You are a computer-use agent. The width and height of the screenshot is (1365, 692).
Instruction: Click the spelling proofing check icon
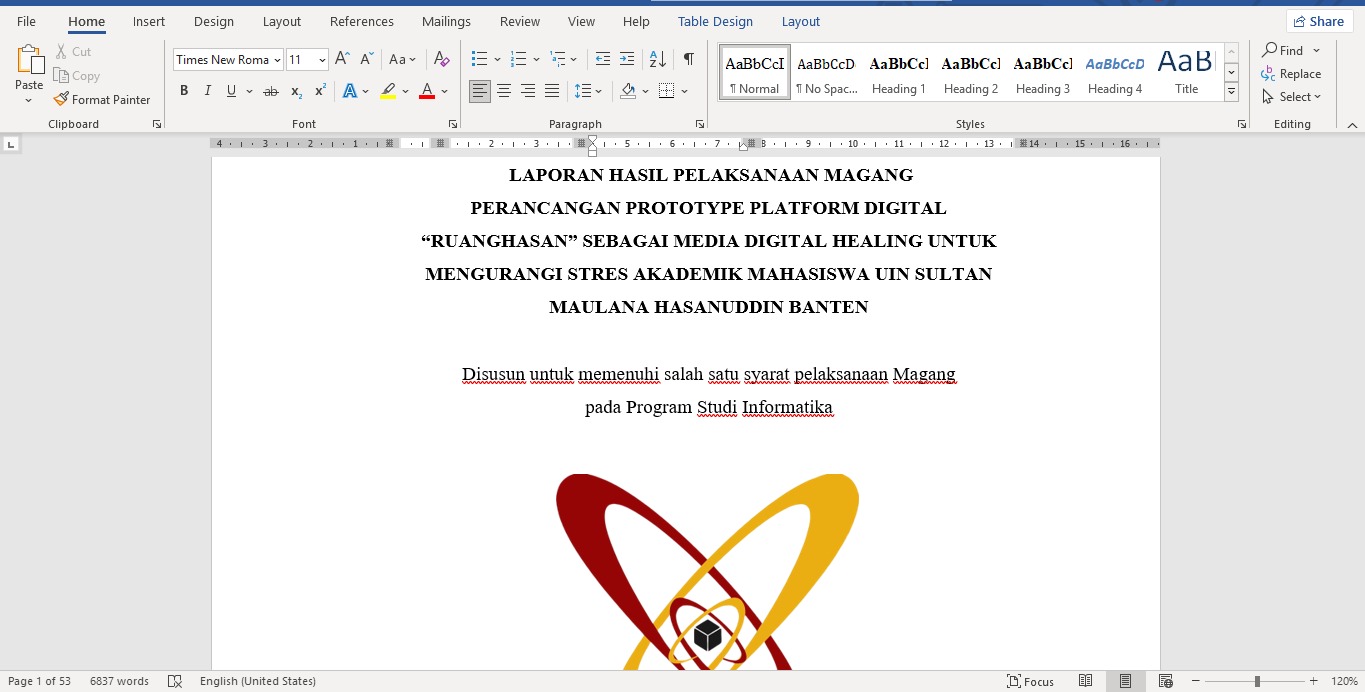point(175,681)
